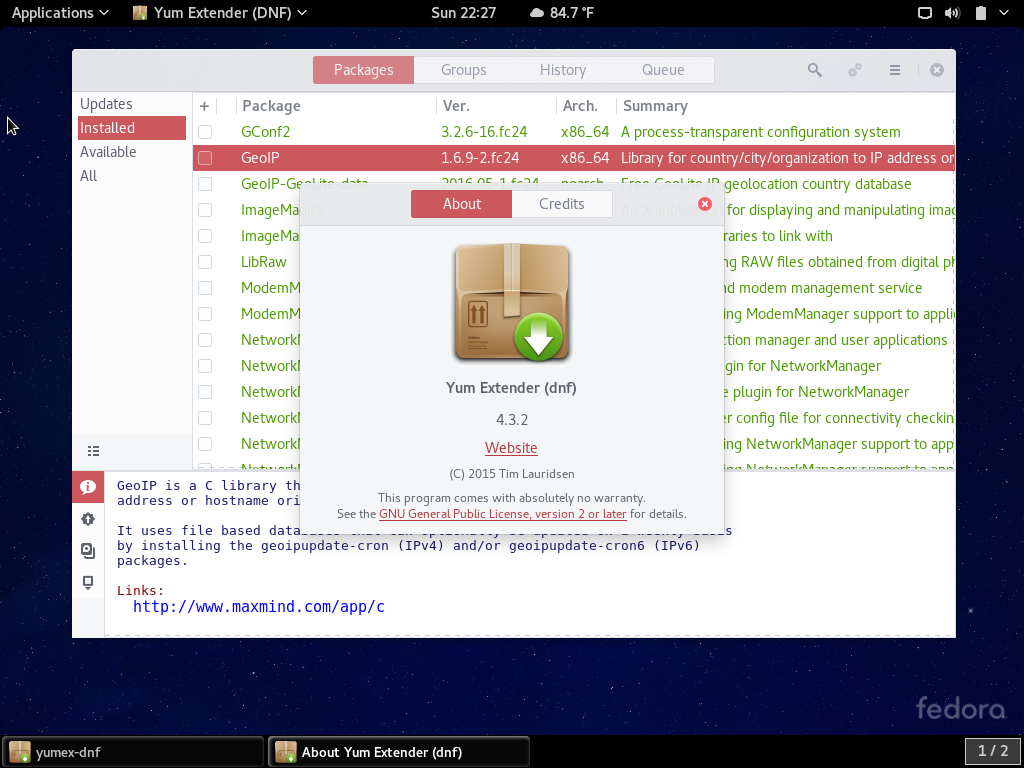The height and width of the screenshot is (768, 1024).
Task: Show package description with the info icon
Action: [88, 487]
